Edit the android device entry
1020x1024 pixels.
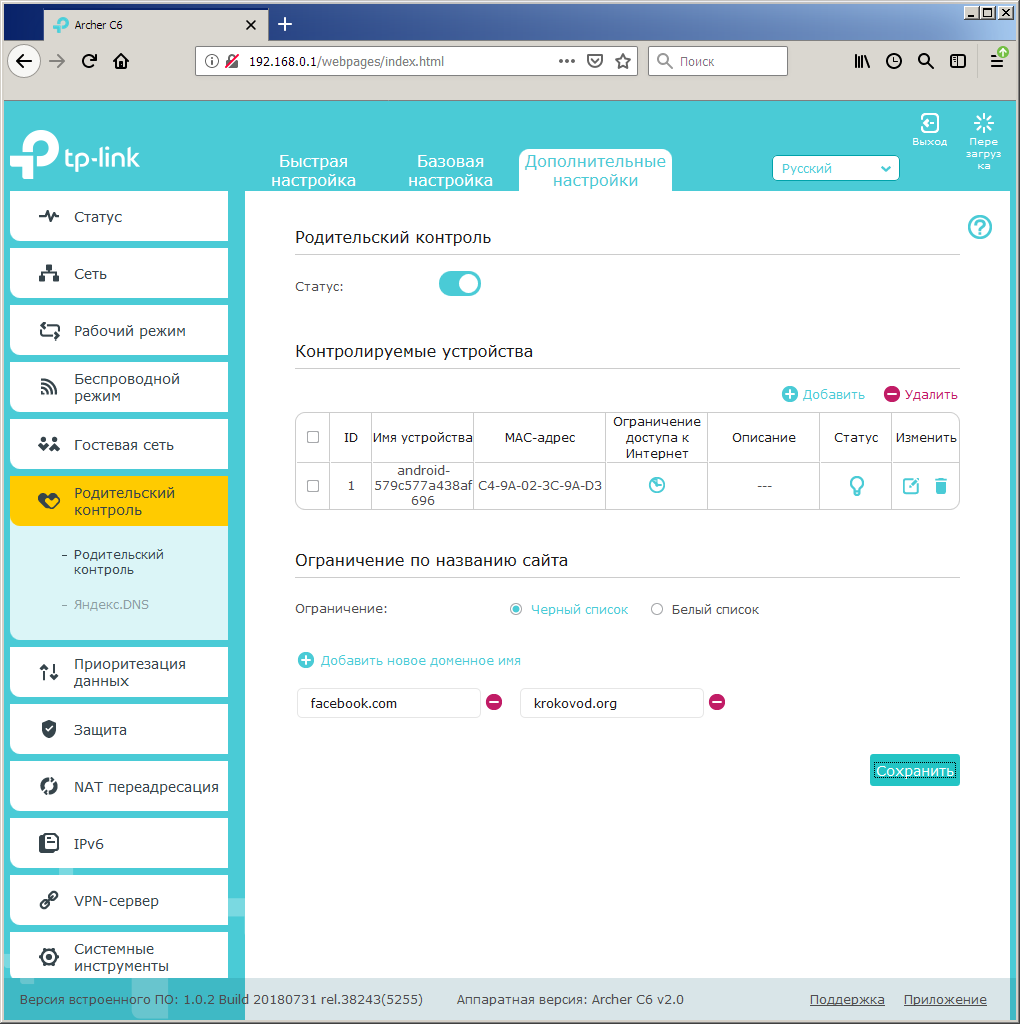(x=911, y=486)
